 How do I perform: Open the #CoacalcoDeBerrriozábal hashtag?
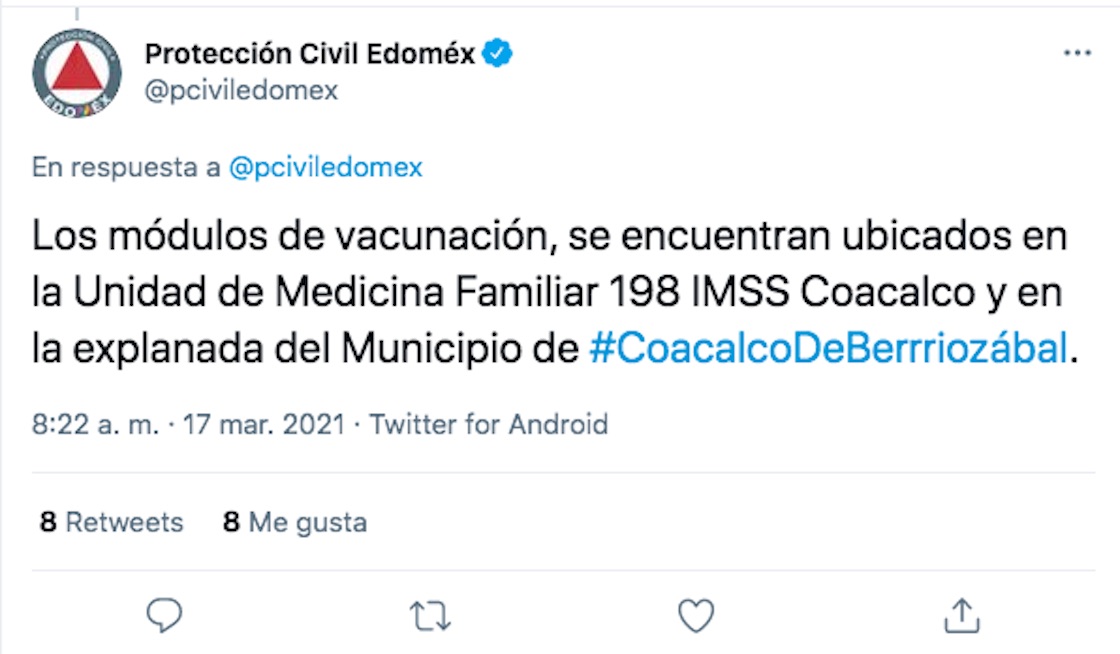pyautogui.click(x=828, y=350)
